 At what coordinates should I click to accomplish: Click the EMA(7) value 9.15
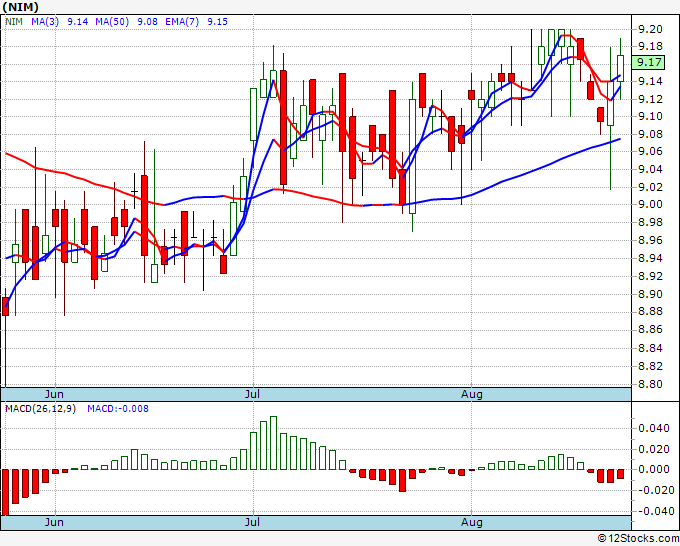(x=217, y=22)
